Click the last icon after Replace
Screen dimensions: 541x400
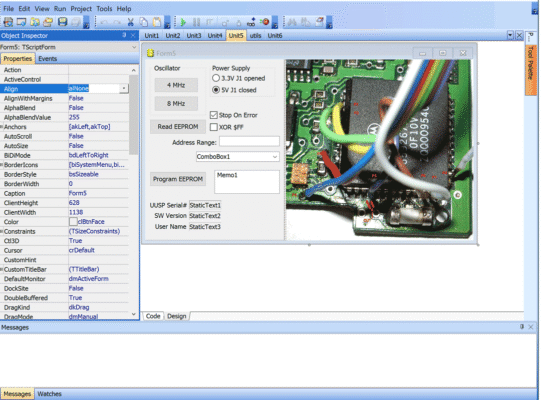pyautogui.click(x=319, y=22)
